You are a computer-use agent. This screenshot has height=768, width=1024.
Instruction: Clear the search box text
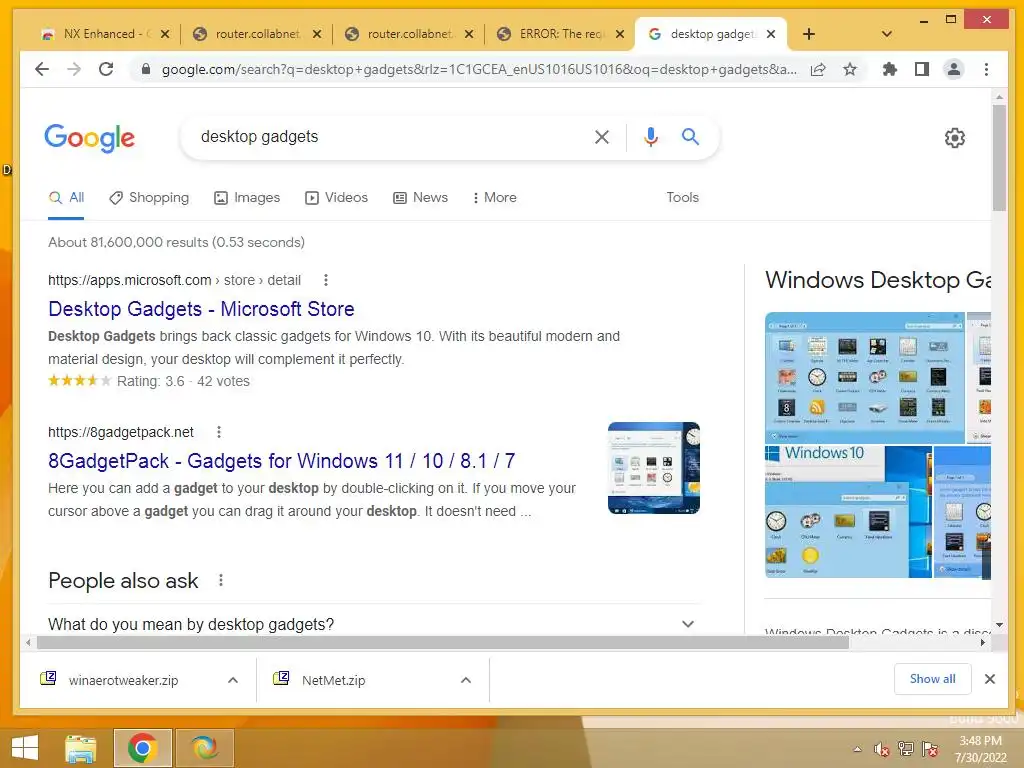point(601,137)
